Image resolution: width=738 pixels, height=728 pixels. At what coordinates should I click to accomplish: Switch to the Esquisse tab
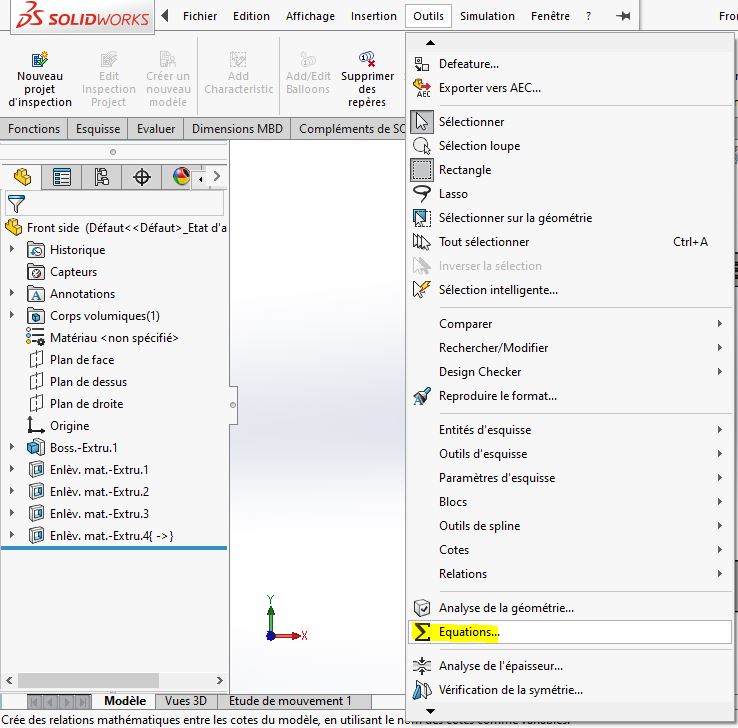(98, 129)
